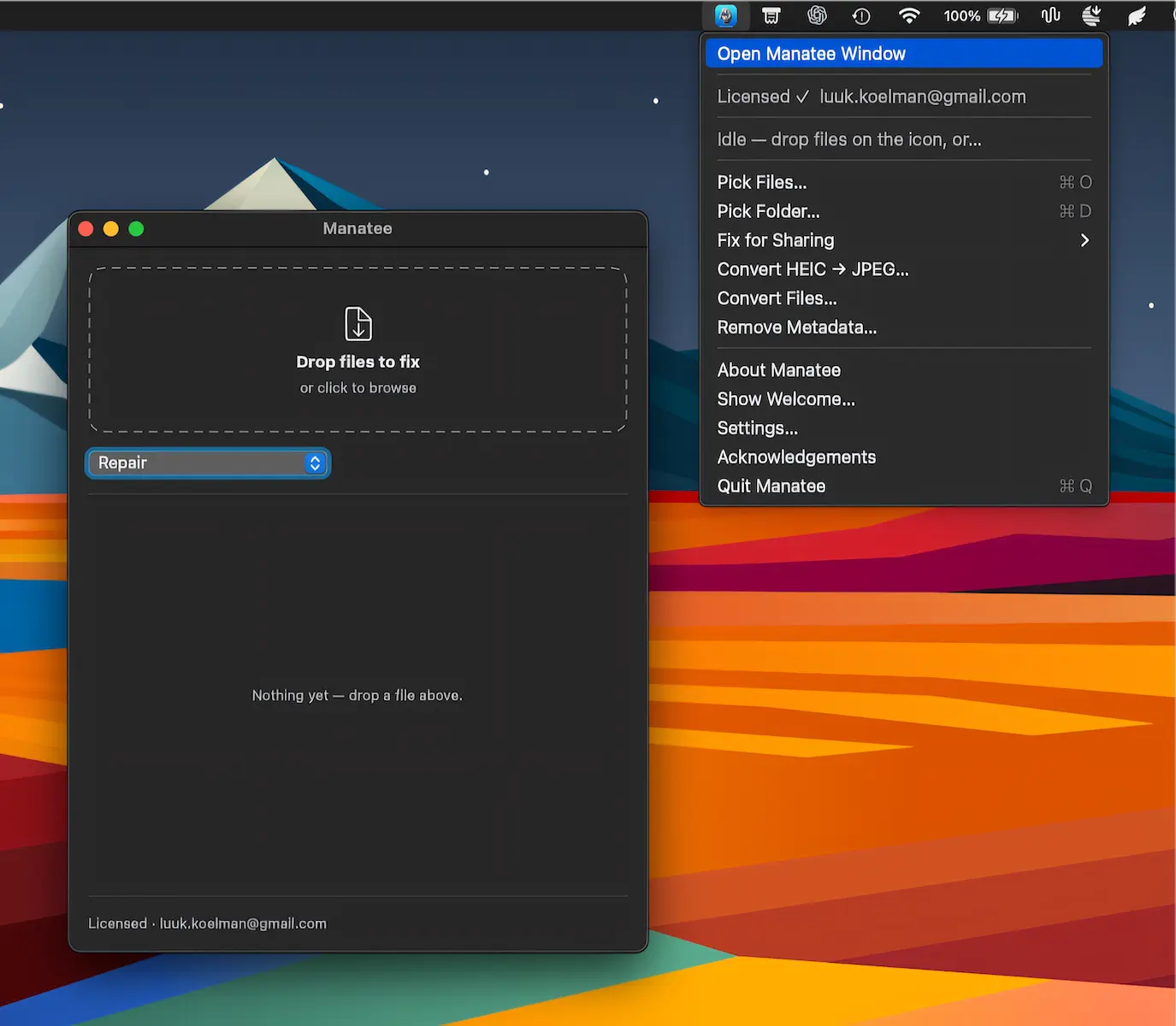Click the Licensed footer text in Manatee window
The width and height of the screenshot is (1176, 1026).
point(208,923)
